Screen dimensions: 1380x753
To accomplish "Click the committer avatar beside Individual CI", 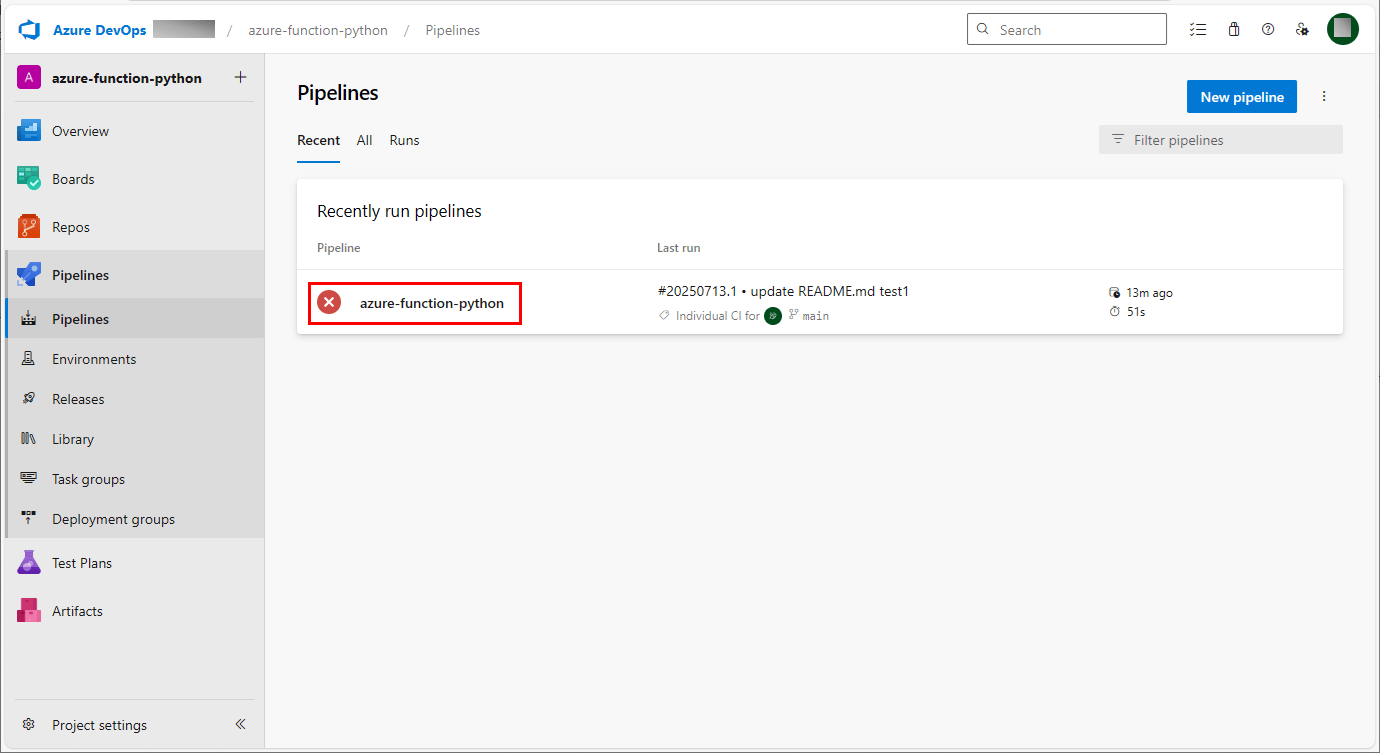I will click(x=773, y=315).
